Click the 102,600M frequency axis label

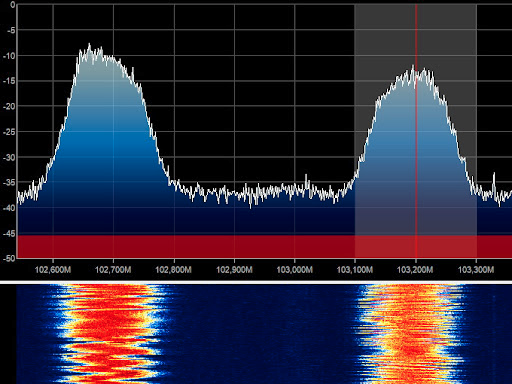53,269
